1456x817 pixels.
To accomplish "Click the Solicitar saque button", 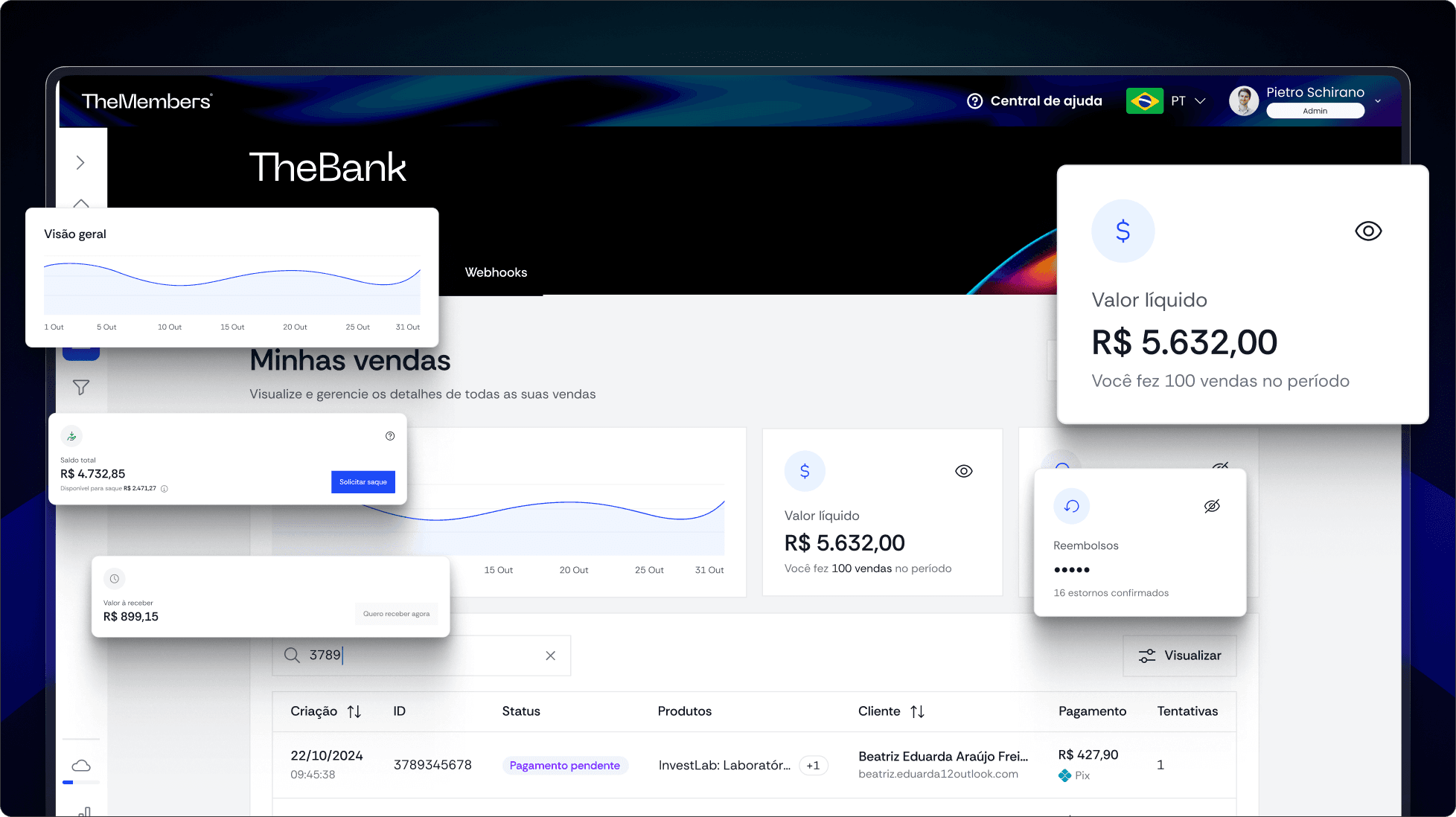I will pos(363,482).
